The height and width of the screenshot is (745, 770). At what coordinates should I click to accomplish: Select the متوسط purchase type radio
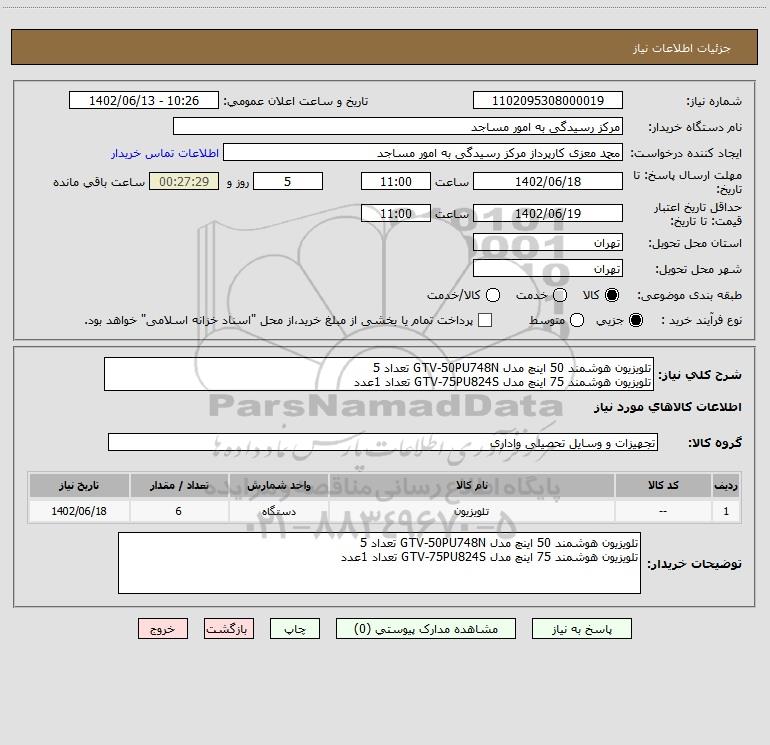[577, 320]
